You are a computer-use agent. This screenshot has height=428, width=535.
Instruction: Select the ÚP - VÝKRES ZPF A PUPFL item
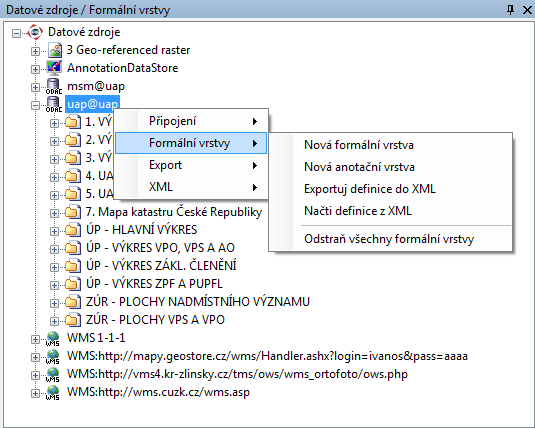(154, 284)
